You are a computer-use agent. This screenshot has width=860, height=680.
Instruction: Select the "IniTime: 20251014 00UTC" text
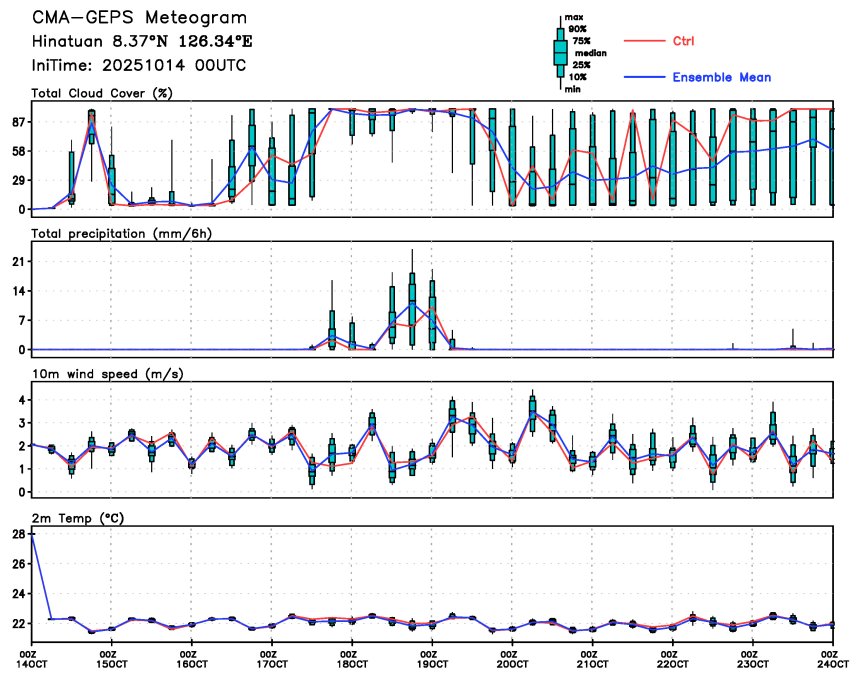pyautogui.click(x=139, y=66)
